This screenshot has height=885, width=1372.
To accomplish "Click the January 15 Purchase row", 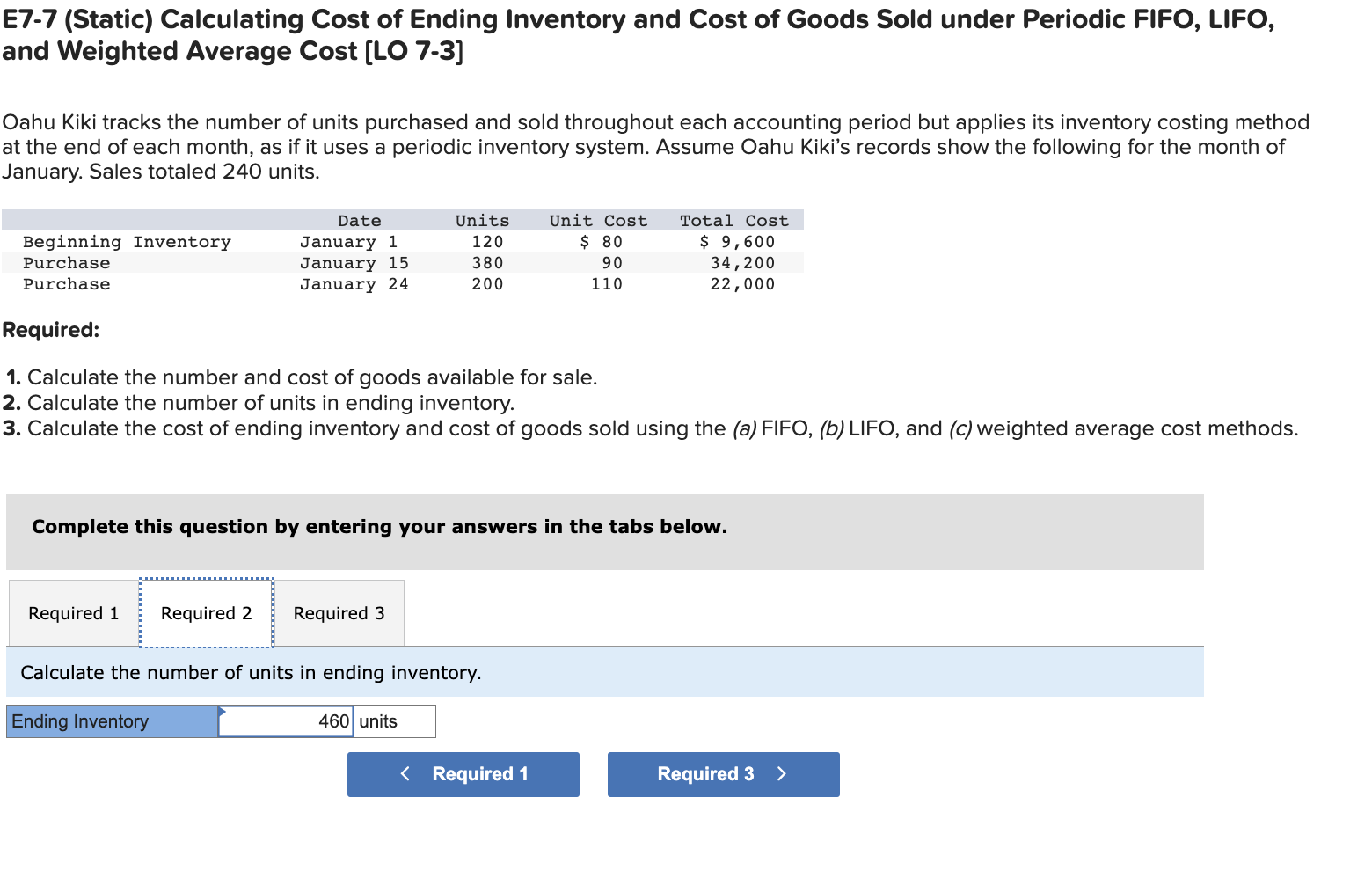I will (x=264, y=262).
